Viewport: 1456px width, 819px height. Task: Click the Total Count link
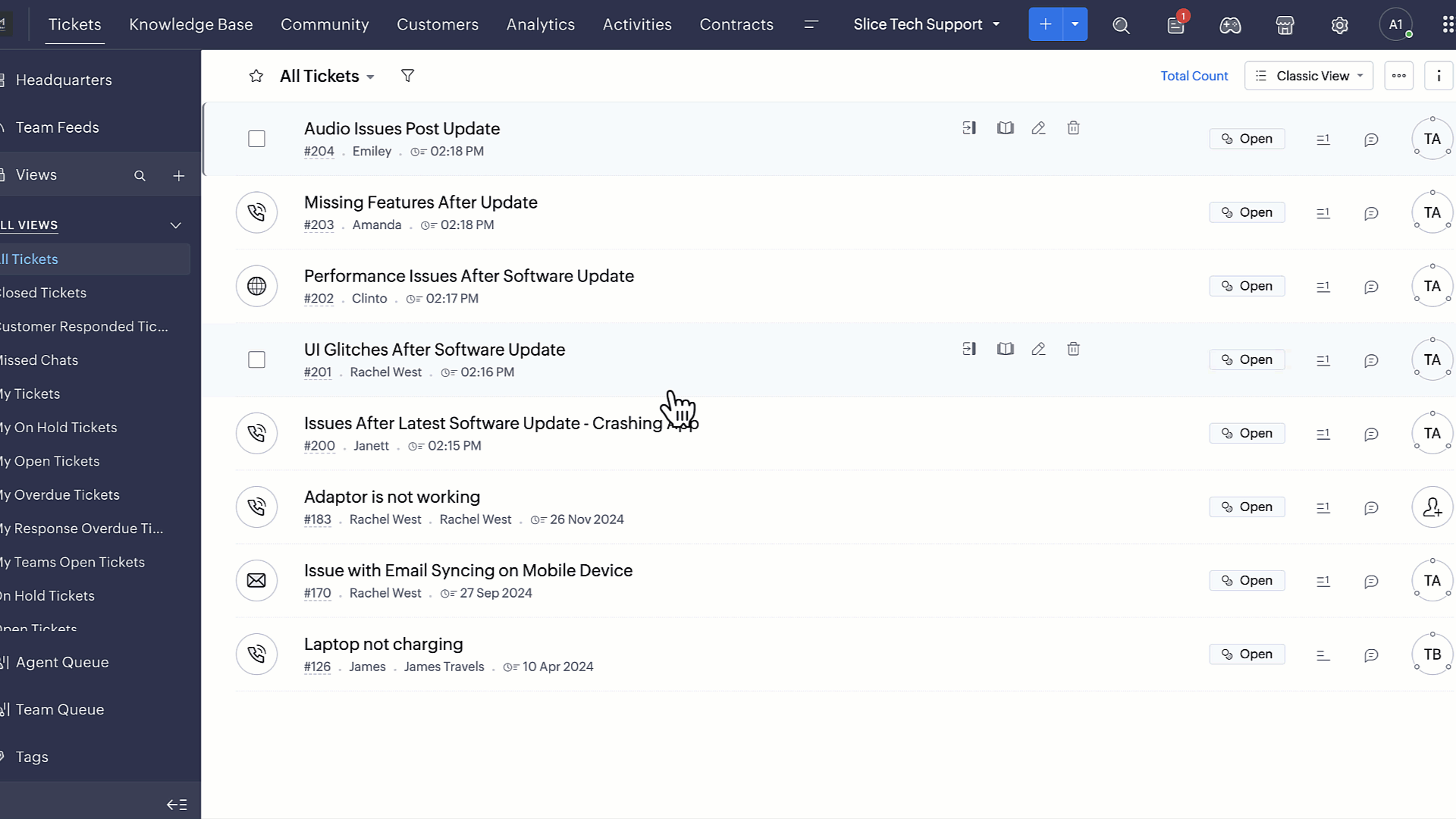pos(1194,76)
